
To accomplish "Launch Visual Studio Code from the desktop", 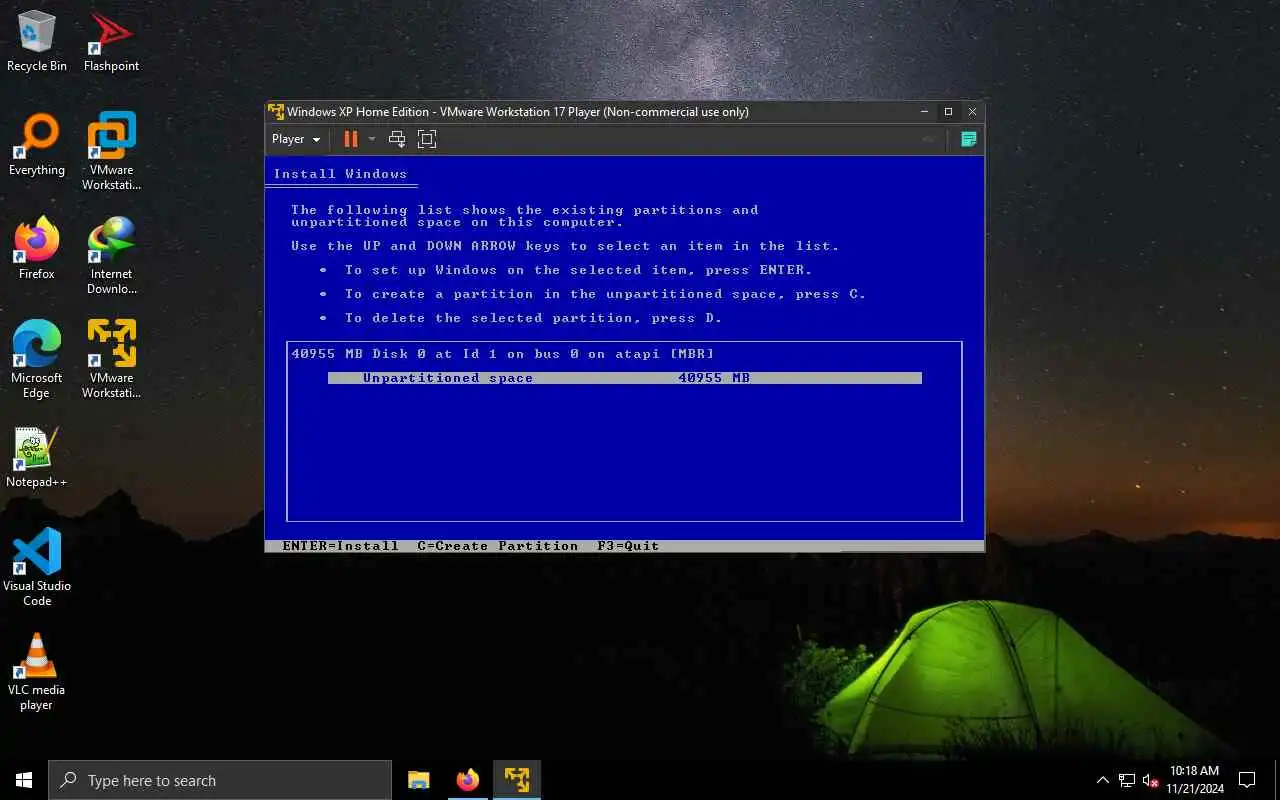I will [x=37, y=567].
